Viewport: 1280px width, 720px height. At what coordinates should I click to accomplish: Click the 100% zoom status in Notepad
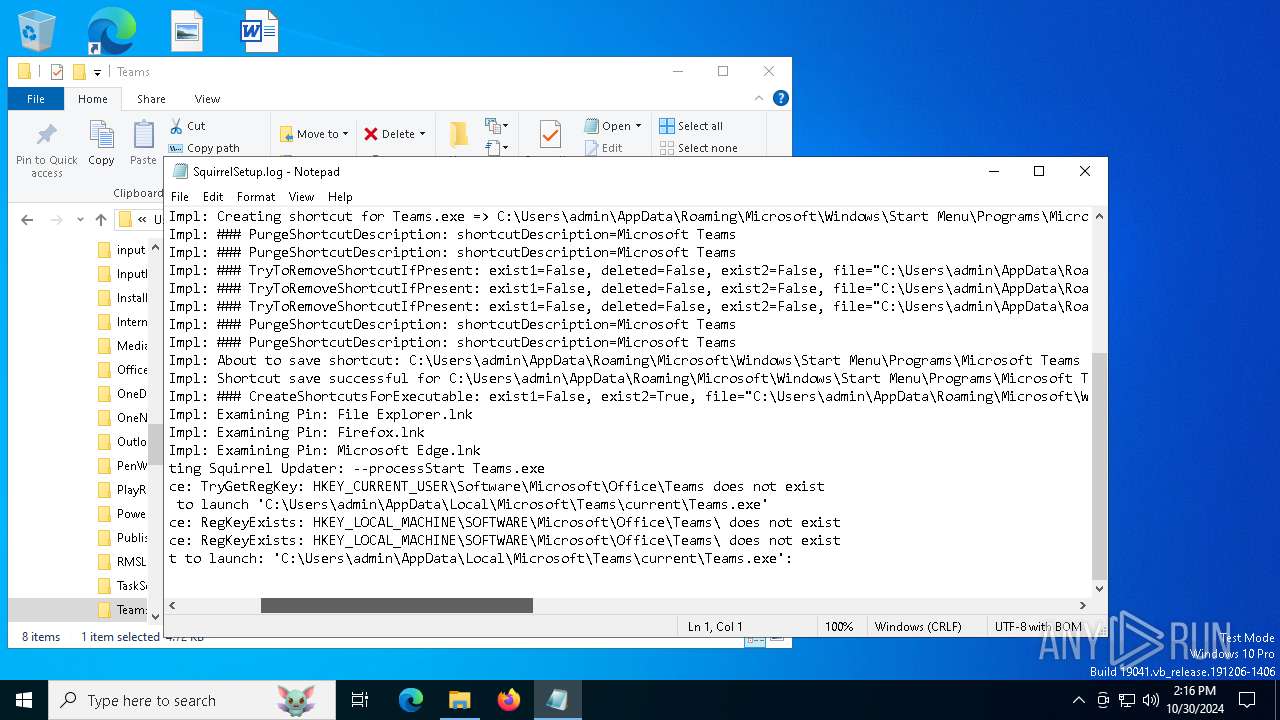(x=839, y=627)
